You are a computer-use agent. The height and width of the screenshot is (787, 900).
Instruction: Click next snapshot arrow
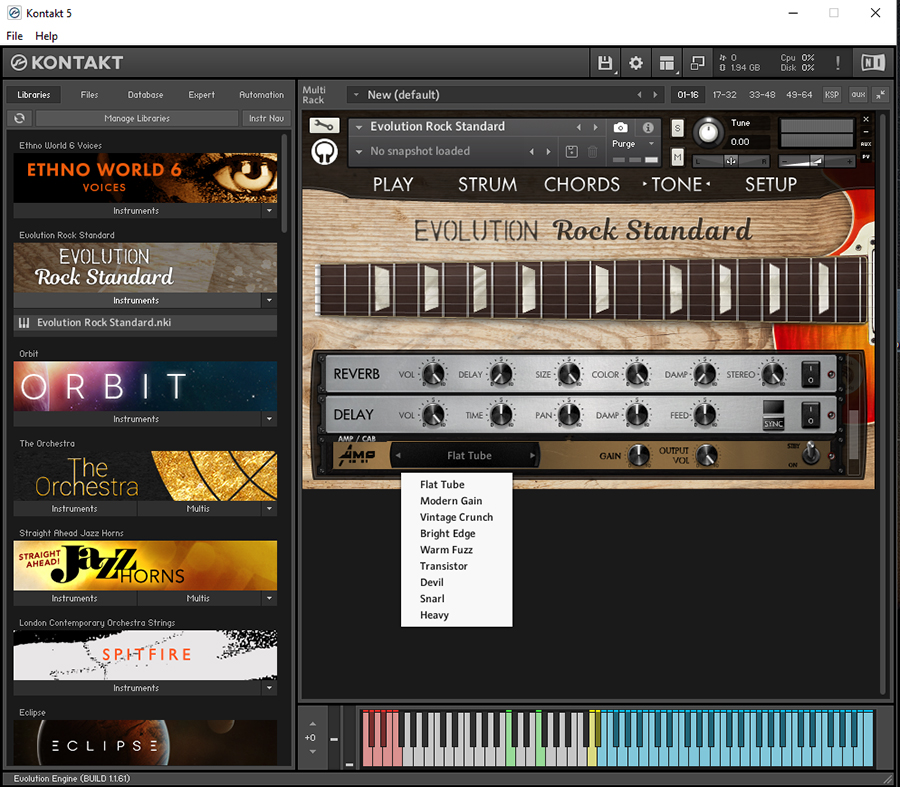pyautogui.click(x=549, y=152)
